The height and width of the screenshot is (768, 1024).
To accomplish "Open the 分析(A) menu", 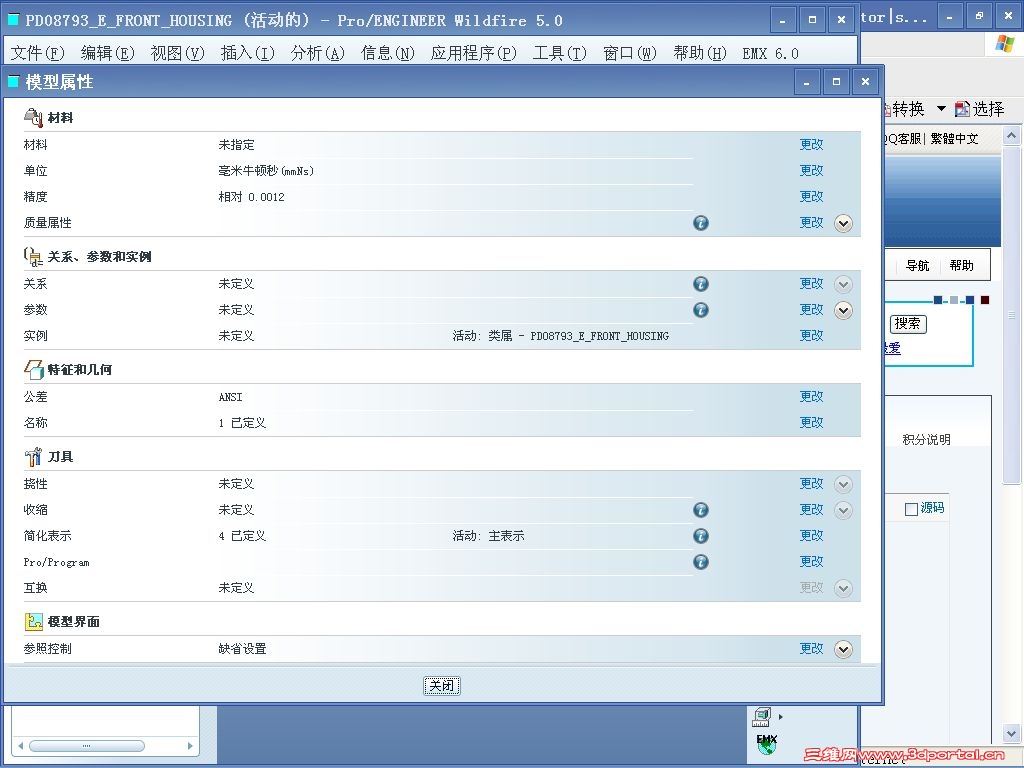I will [x=317, y=53].
